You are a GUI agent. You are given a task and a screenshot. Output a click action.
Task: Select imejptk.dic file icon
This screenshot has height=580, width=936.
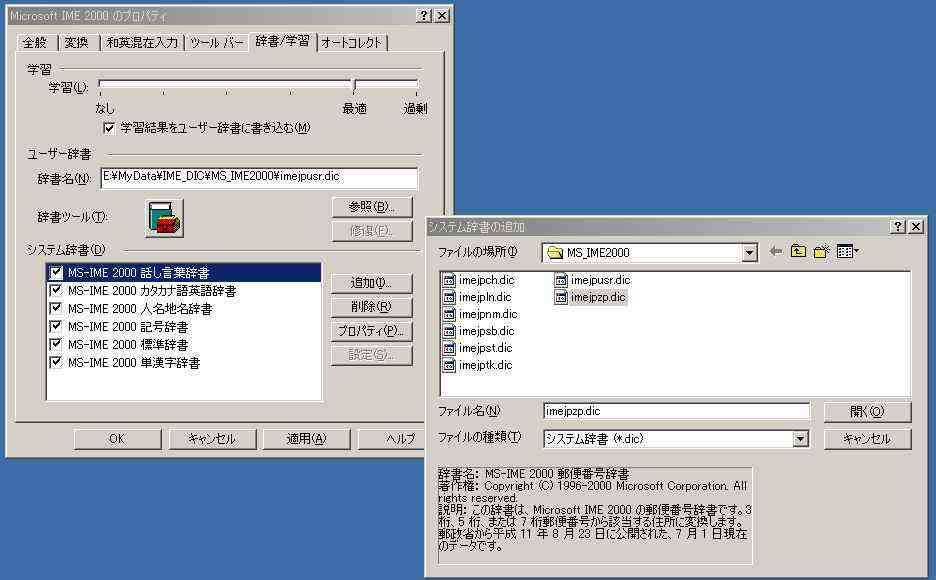point(449,365)
